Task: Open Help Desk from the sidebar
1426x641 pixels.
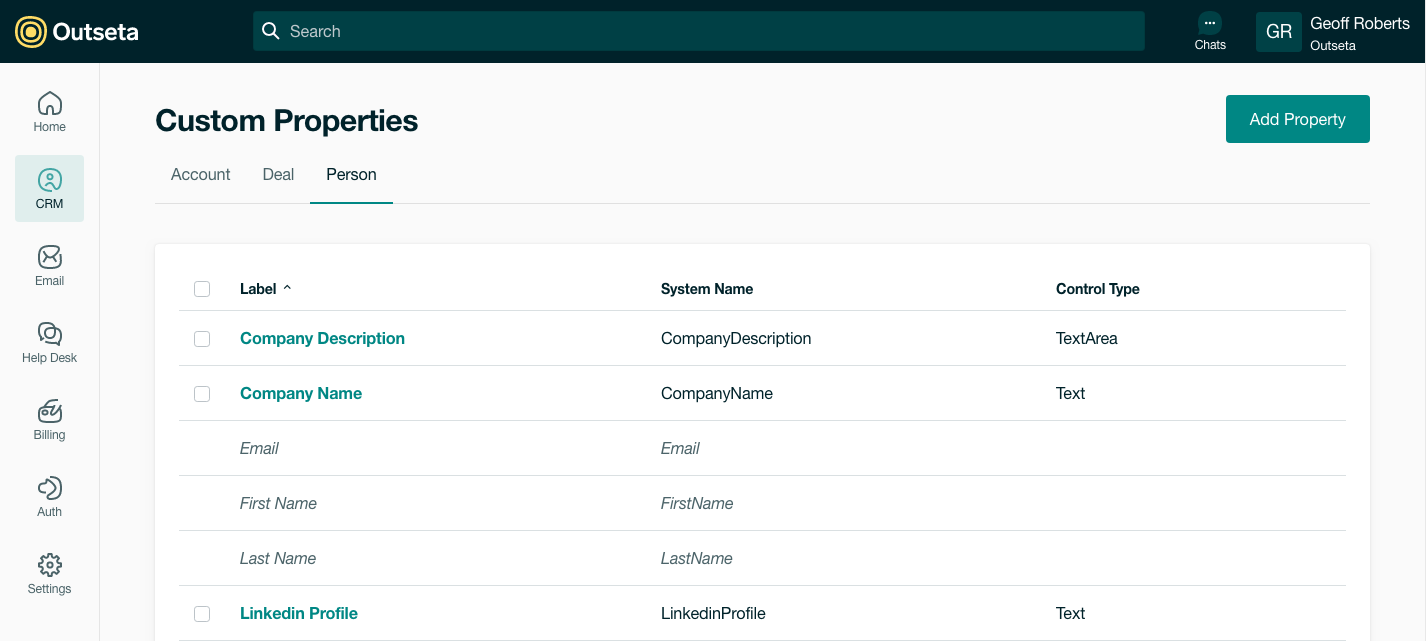Action: pos(49,342)
